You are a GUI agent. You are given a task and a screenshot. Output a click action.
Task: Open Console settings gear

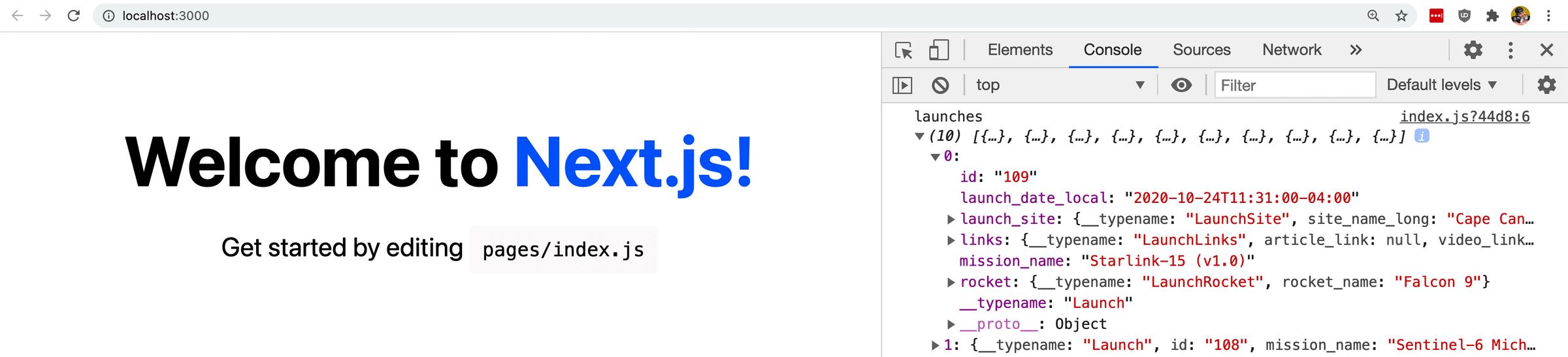[1546, 85]
